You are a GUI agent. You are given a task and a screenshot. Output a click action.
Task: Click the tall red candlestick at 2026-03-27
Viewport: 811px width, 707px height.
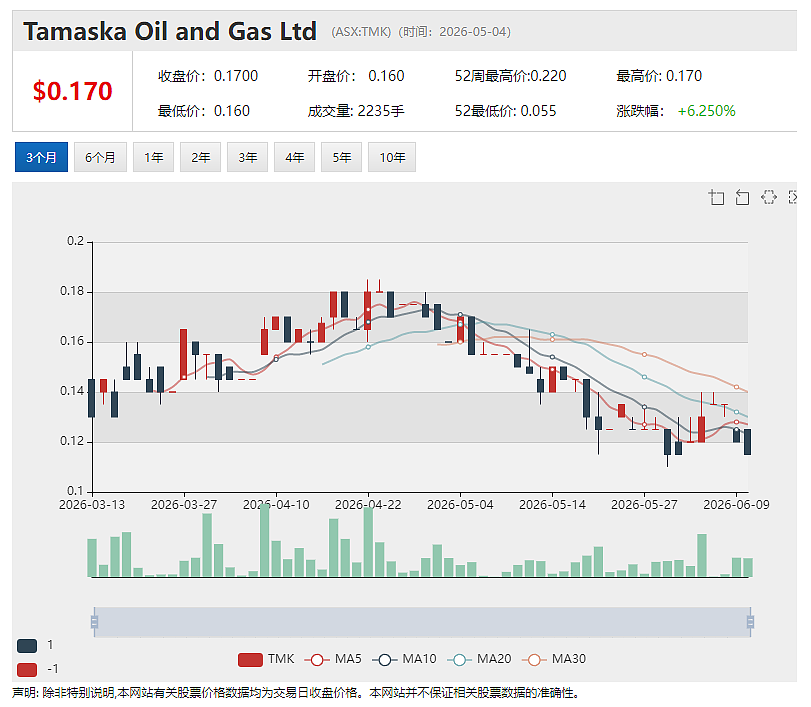(184, 354)
